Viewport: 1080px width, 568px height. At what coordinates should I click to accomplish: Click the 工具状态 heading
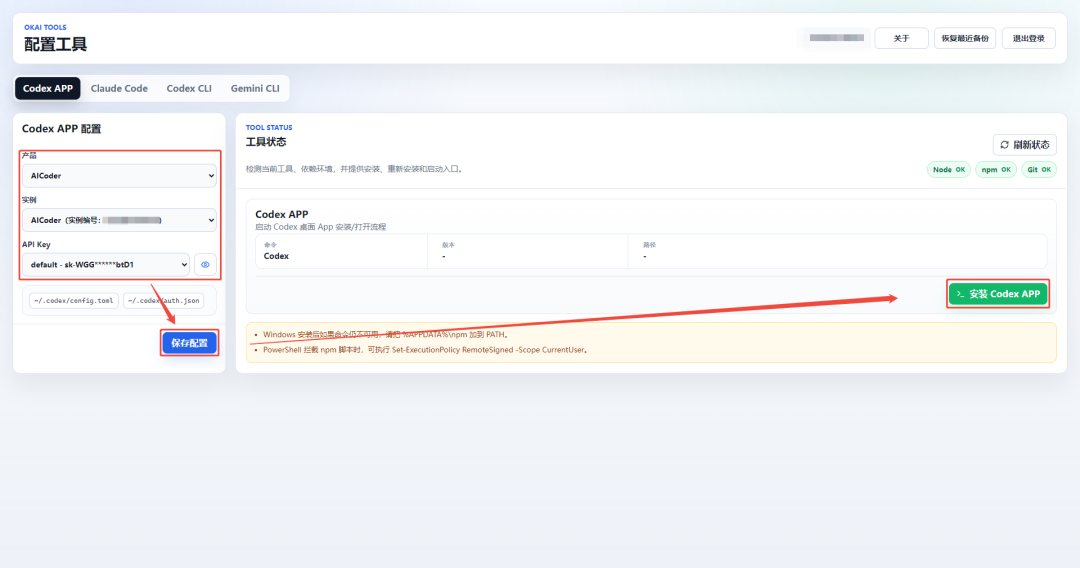(266, 142)
